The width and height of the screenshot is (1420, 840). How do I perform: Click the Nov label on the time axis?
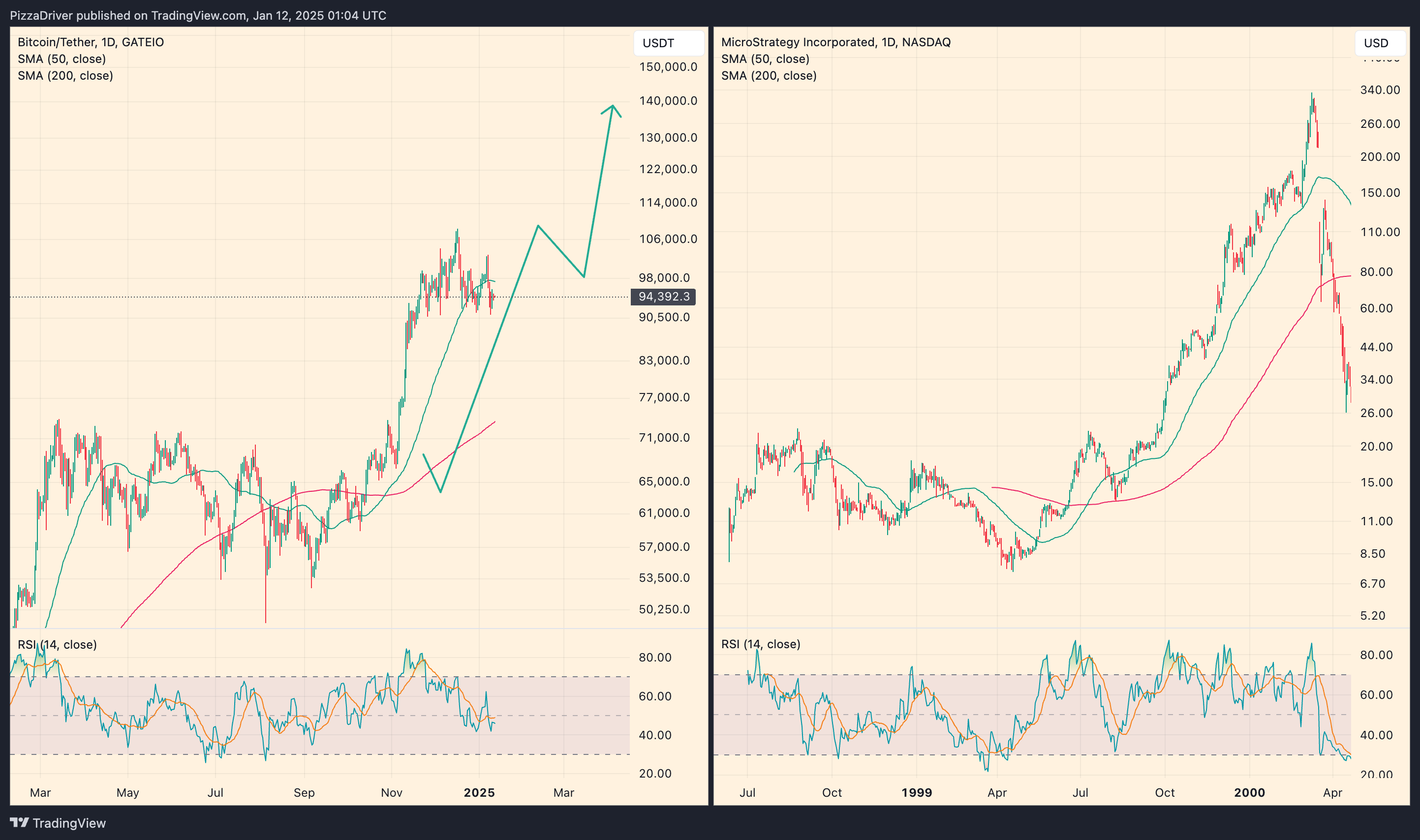click(391, 792)
